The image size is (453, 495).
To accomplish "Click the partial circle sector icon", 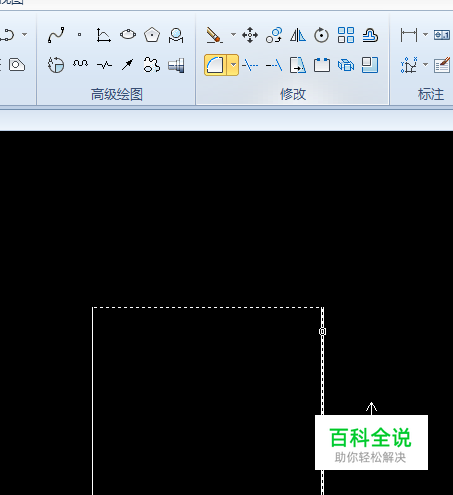I will 56,65.
